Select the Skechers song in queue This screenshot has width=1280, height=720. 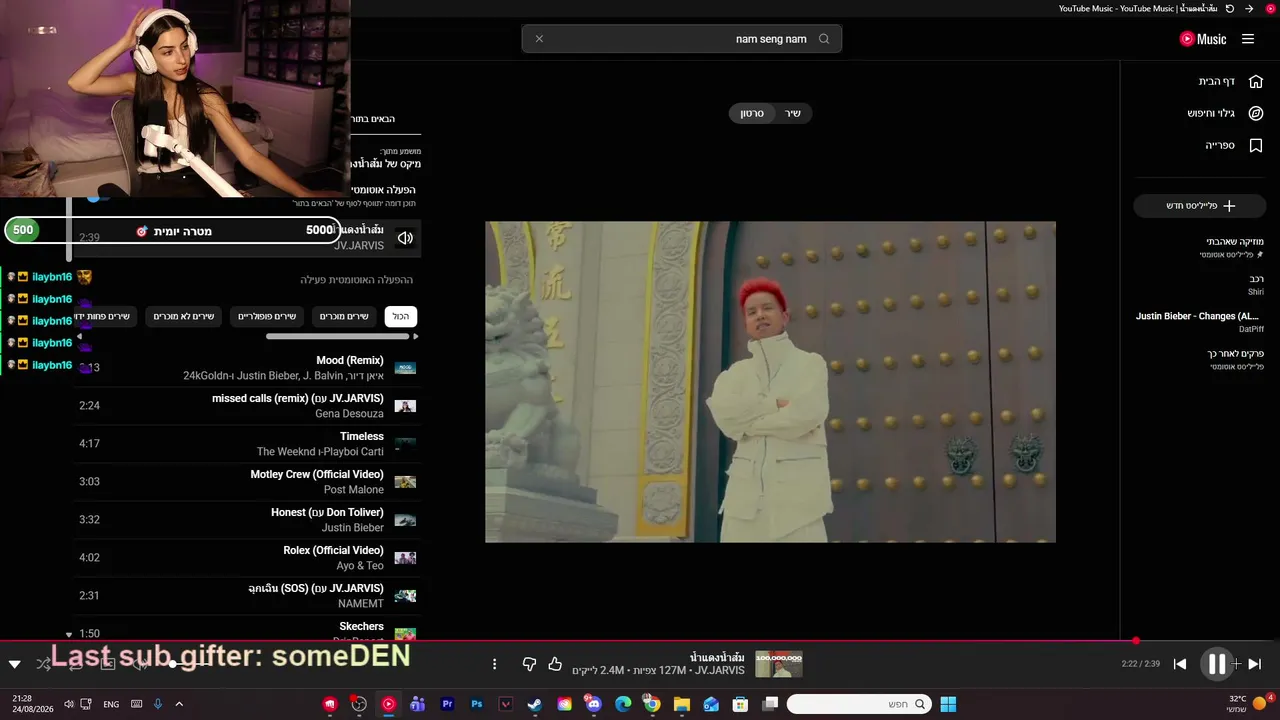[362, 627]
